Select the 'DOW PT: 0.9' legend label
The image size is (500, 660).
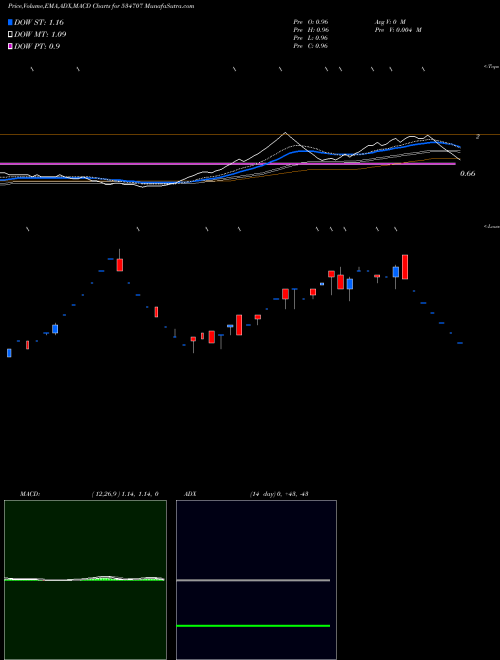point(37,46)
